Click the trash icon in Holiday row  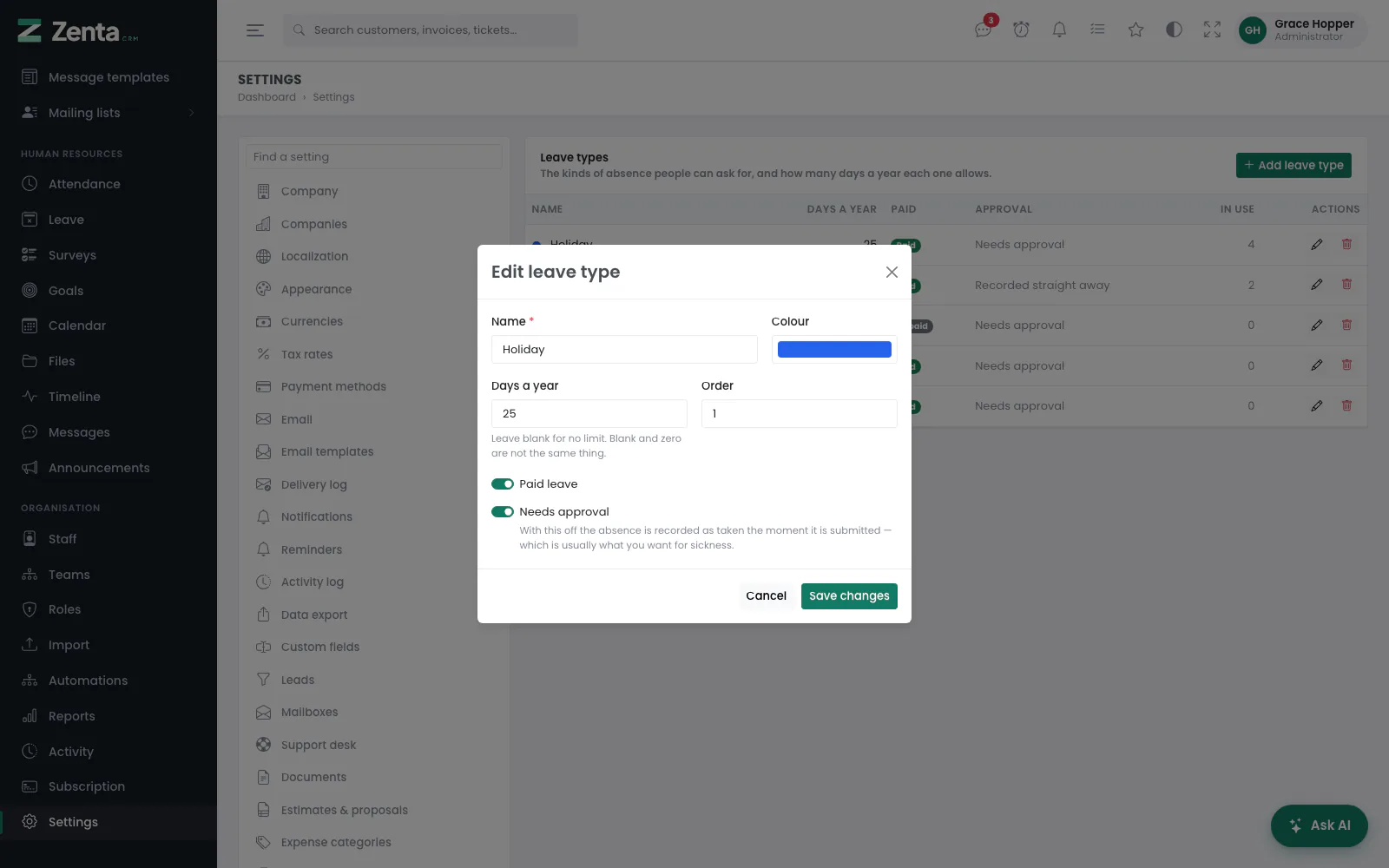(1346, 244)
